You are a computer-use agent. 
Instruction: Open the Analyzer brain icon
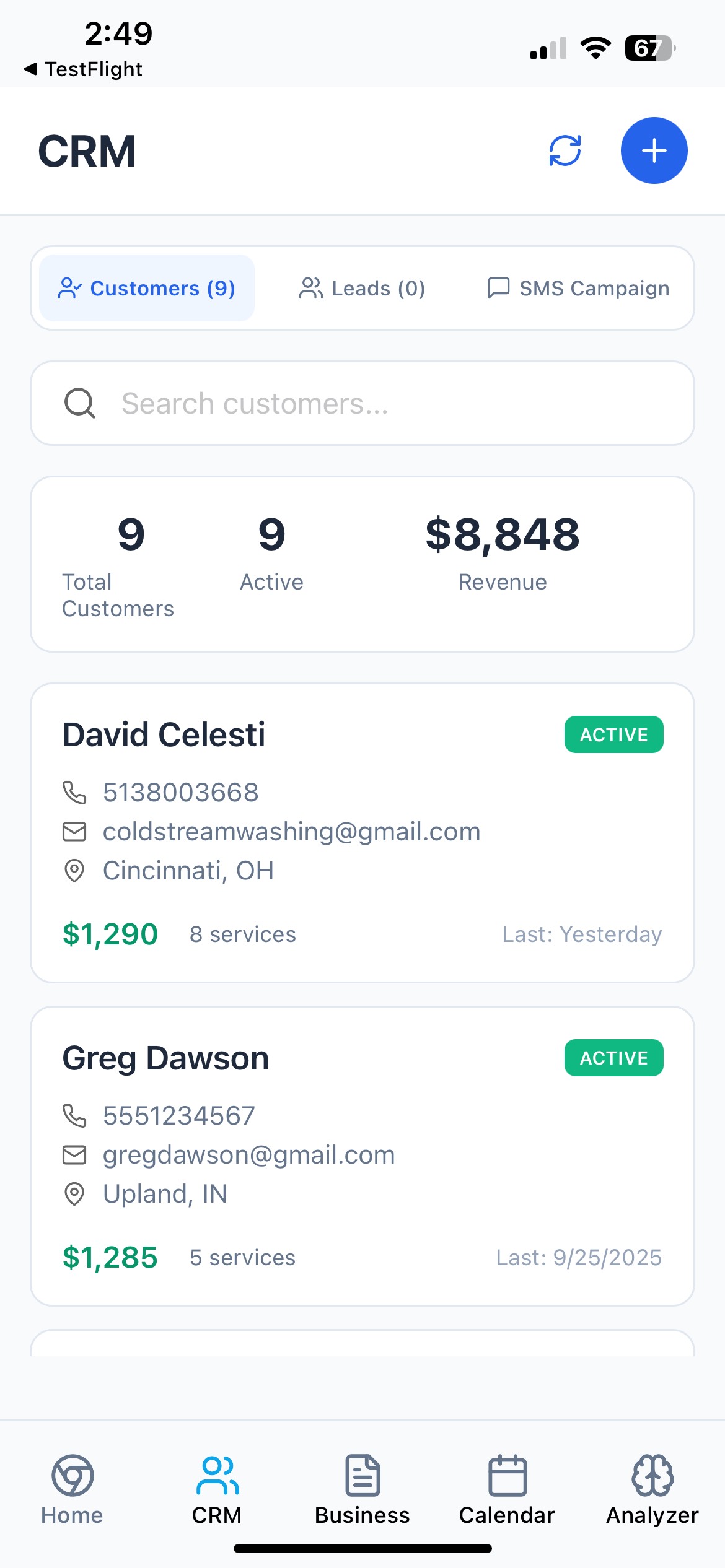click(652, 1476)
